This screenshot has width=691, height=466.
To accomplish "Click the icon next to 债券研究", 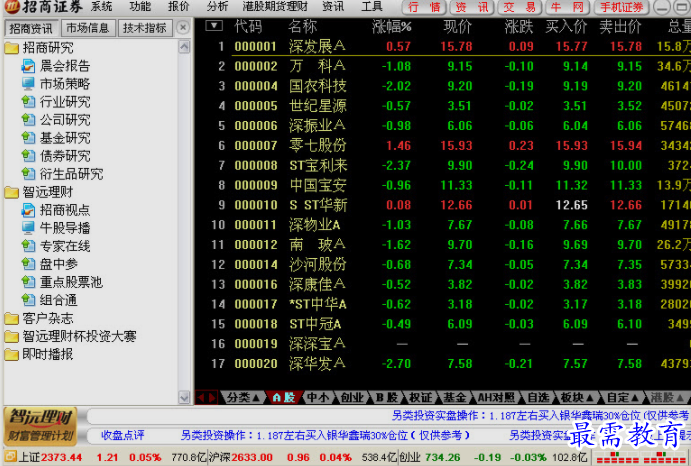I will click(x=28, y=156).
